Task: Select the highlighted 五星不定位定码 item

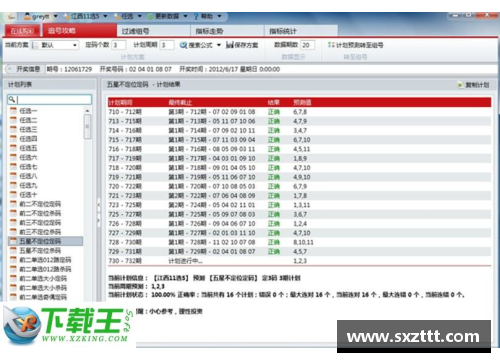Action: pos(45,241)
